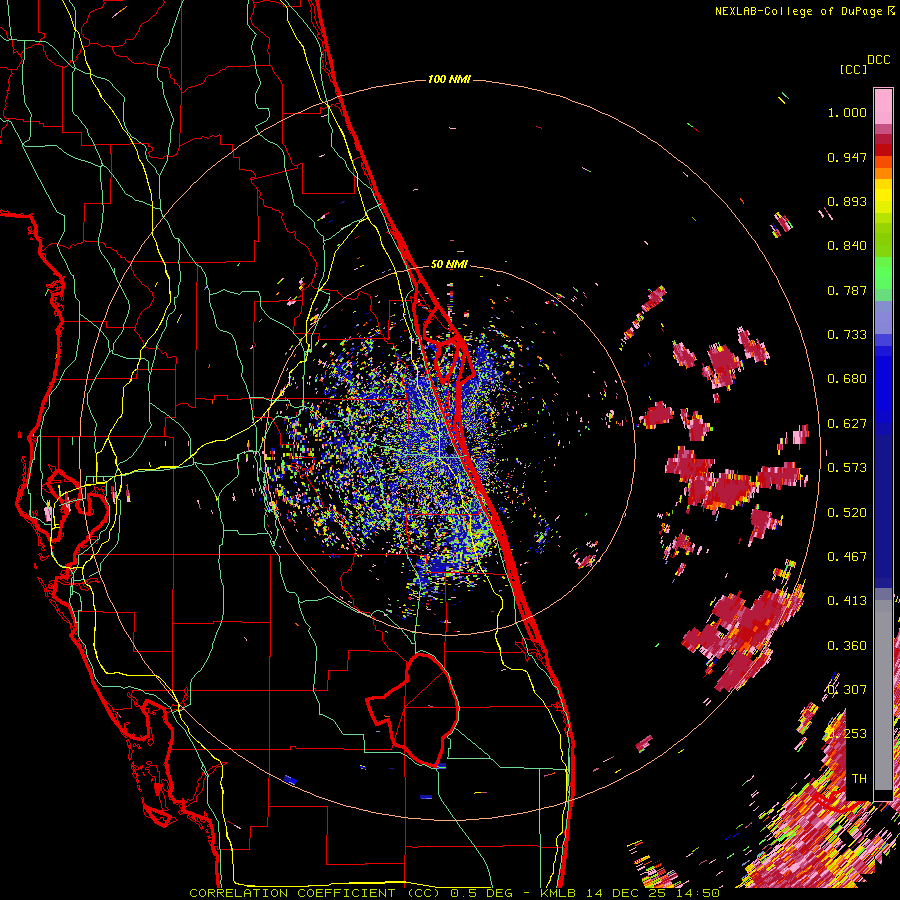Click the 0.5 DEG elevation text in caption
Screen dimensions: 900x900
click(481, 893)
